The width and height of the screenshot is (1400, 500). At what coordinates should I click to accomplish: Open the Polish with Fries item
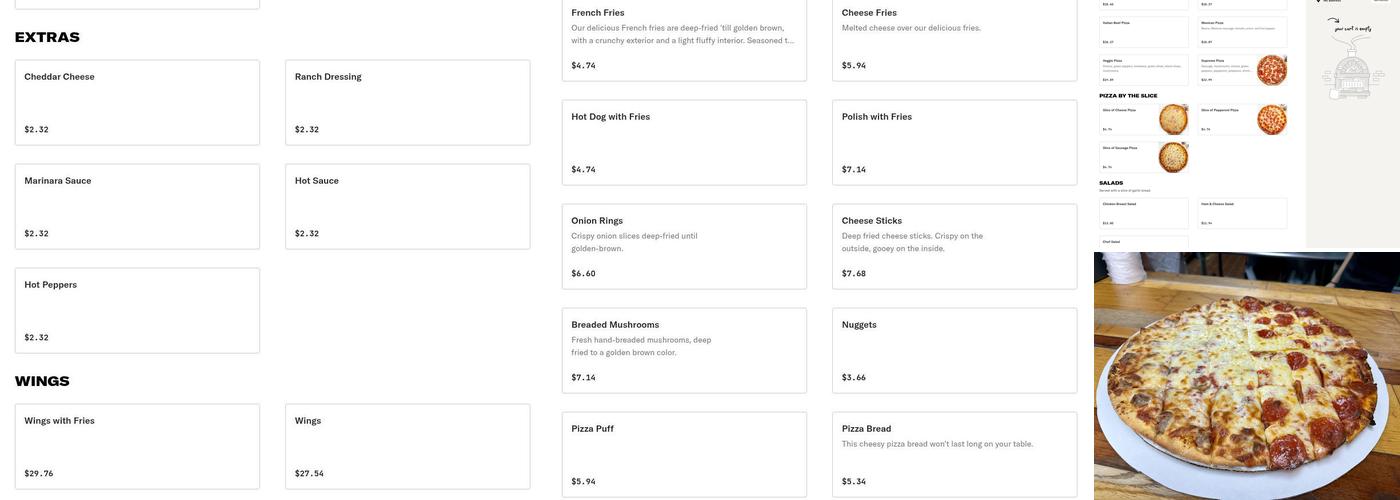click(954, 142)
